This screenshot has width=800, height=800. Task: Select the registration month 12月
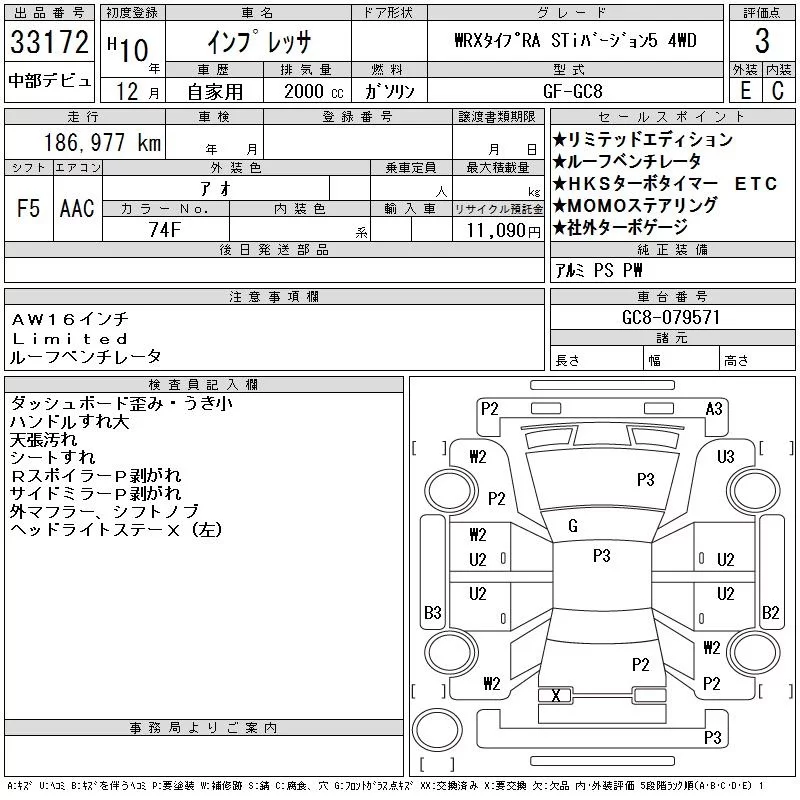(x=138, y=91)
